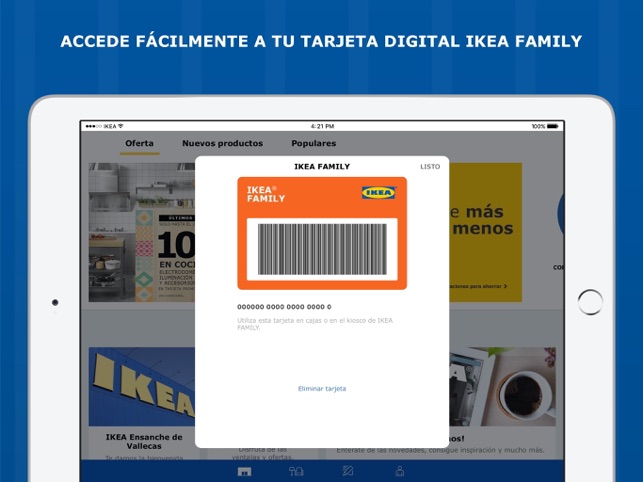Image resolution: width=643 pixels, height=482 pixels.
Task: Switch to the Oferta tab
Action: (x=139, y=144)
